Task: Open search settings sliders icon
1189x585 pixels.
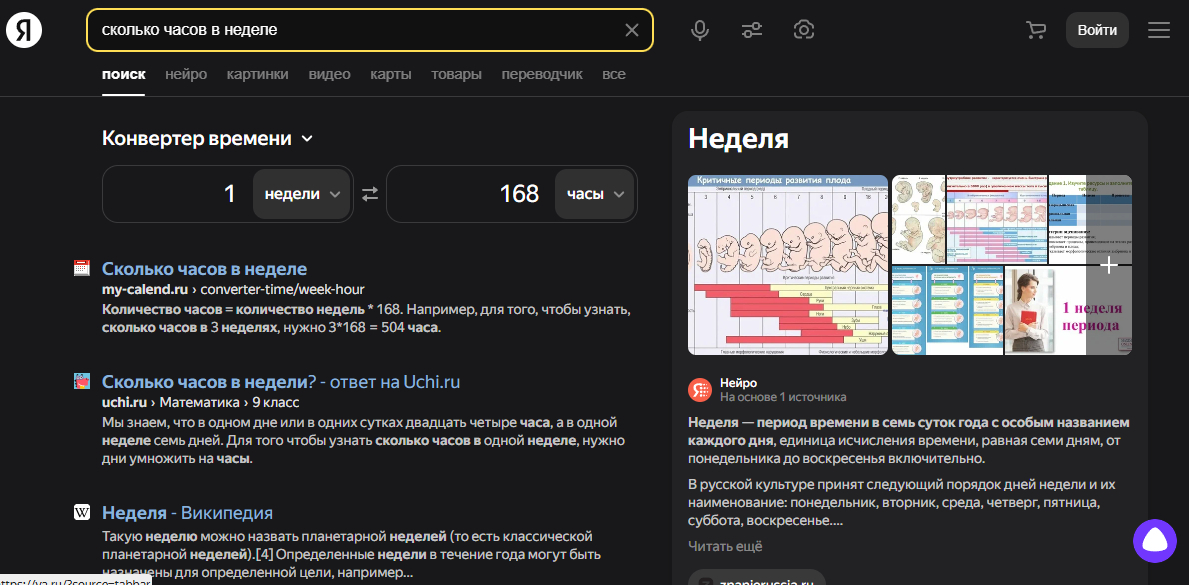Action: point(752,30)
